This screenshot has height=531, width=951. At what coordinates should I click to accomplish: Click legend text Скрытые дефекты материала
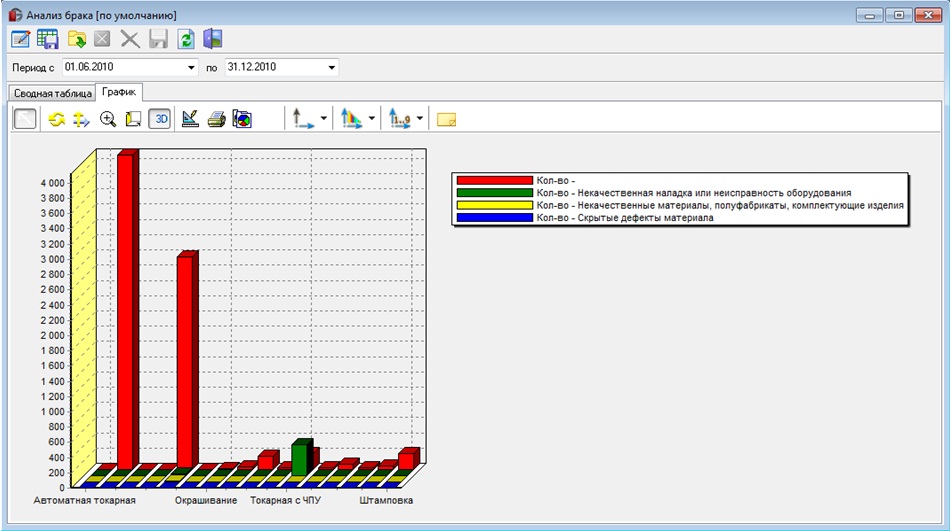(x=645, y=218)
